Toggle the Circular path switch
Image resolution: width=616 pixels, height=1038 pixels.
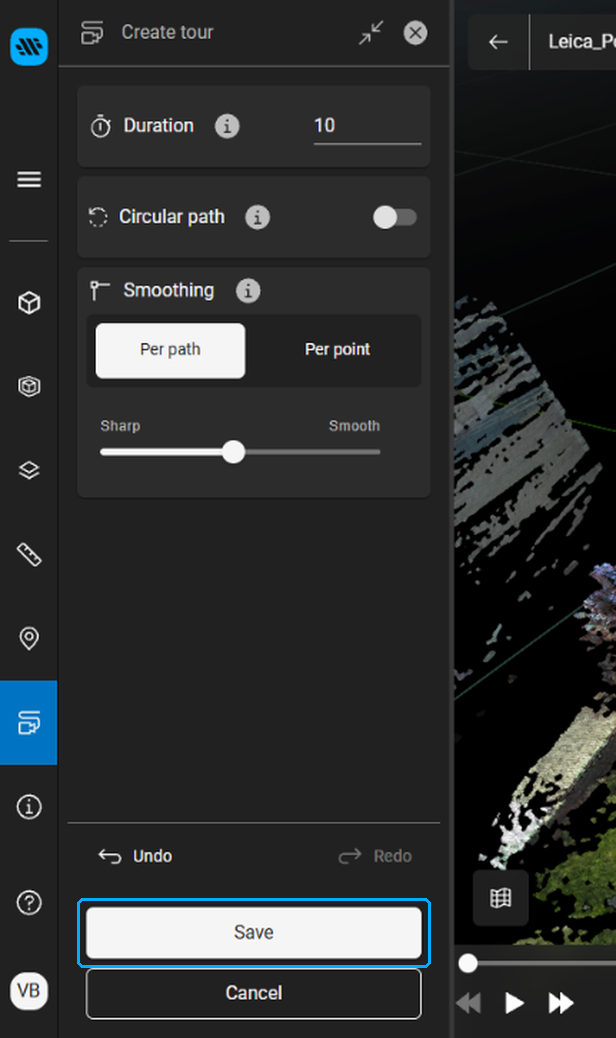tap(395, 217)
